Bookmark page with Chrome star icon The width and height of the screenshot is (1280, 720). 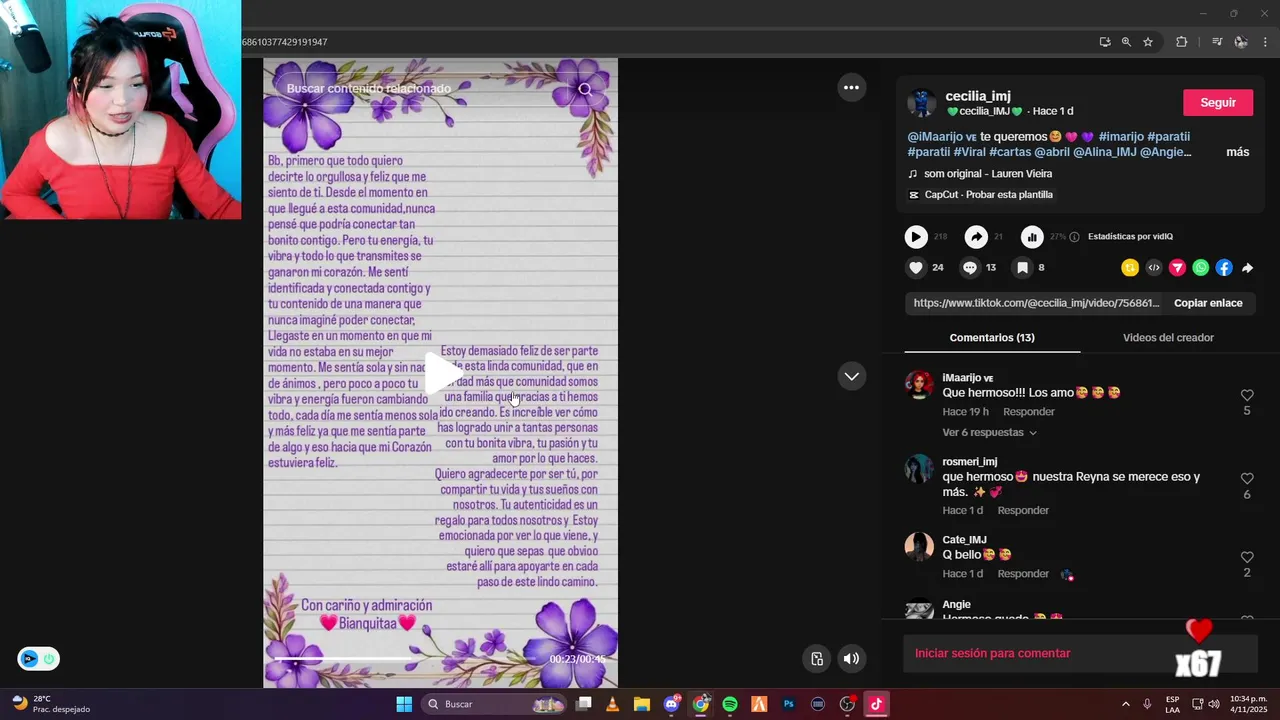coord(1148,42)
